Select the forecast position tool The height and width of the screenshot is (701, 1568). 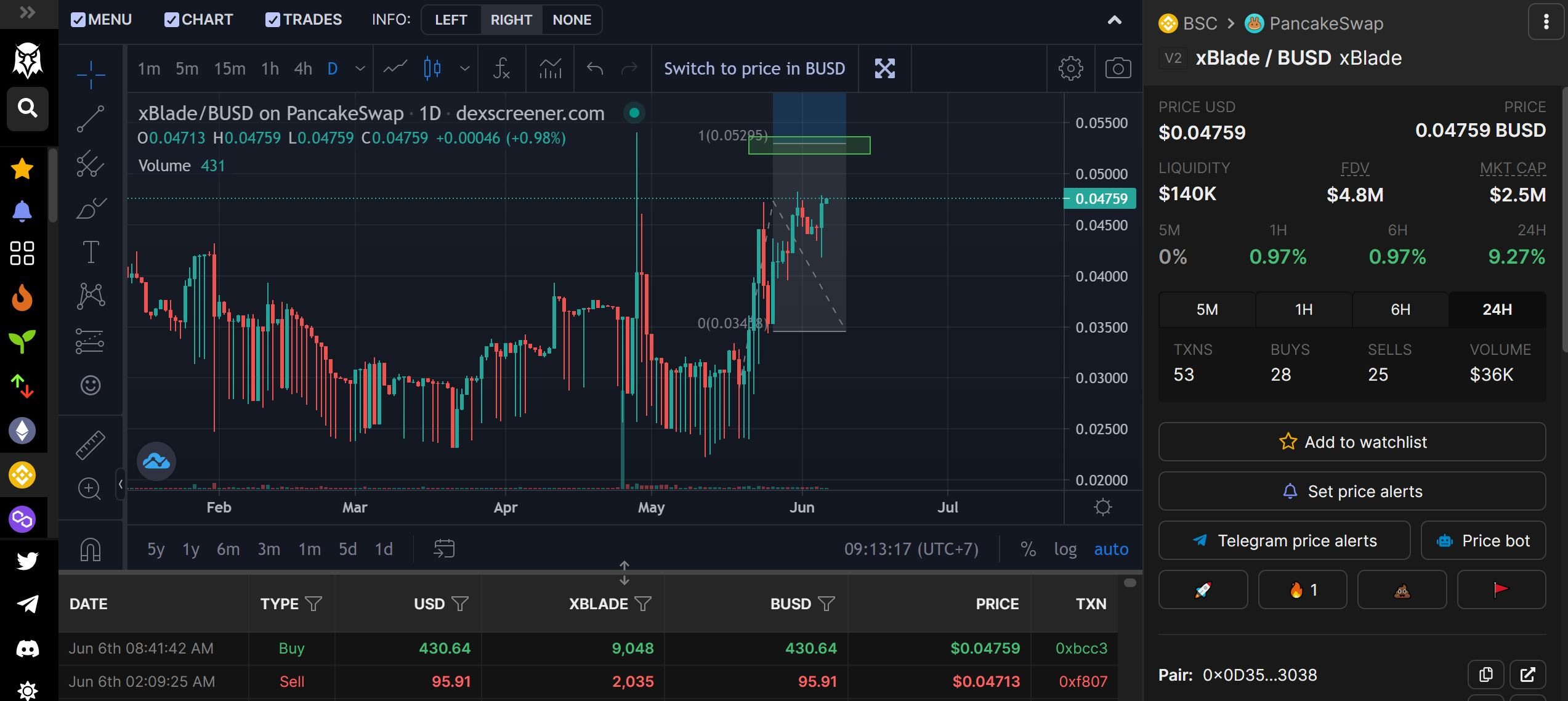pos(91,341)
